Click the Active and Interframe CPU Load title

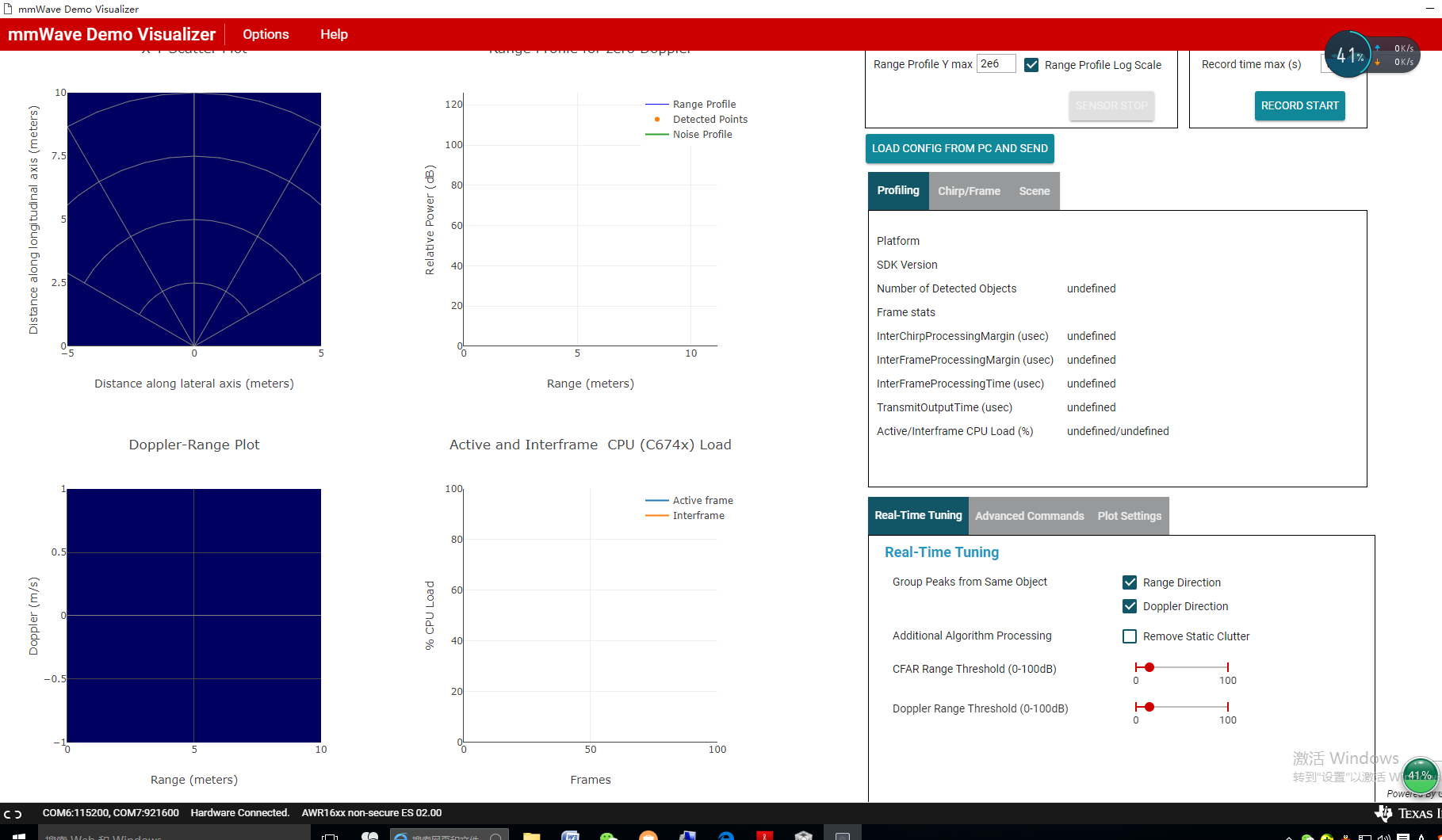pos(591,445)
